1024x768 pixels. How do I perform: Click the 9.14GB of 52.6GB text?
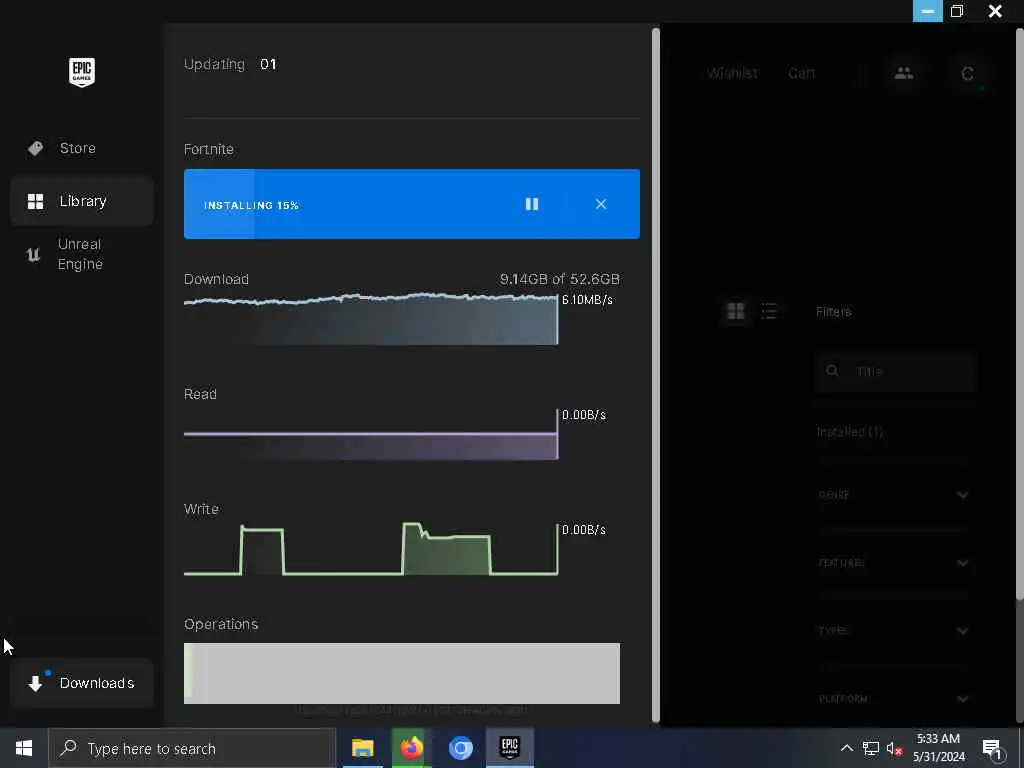[560, 280]
